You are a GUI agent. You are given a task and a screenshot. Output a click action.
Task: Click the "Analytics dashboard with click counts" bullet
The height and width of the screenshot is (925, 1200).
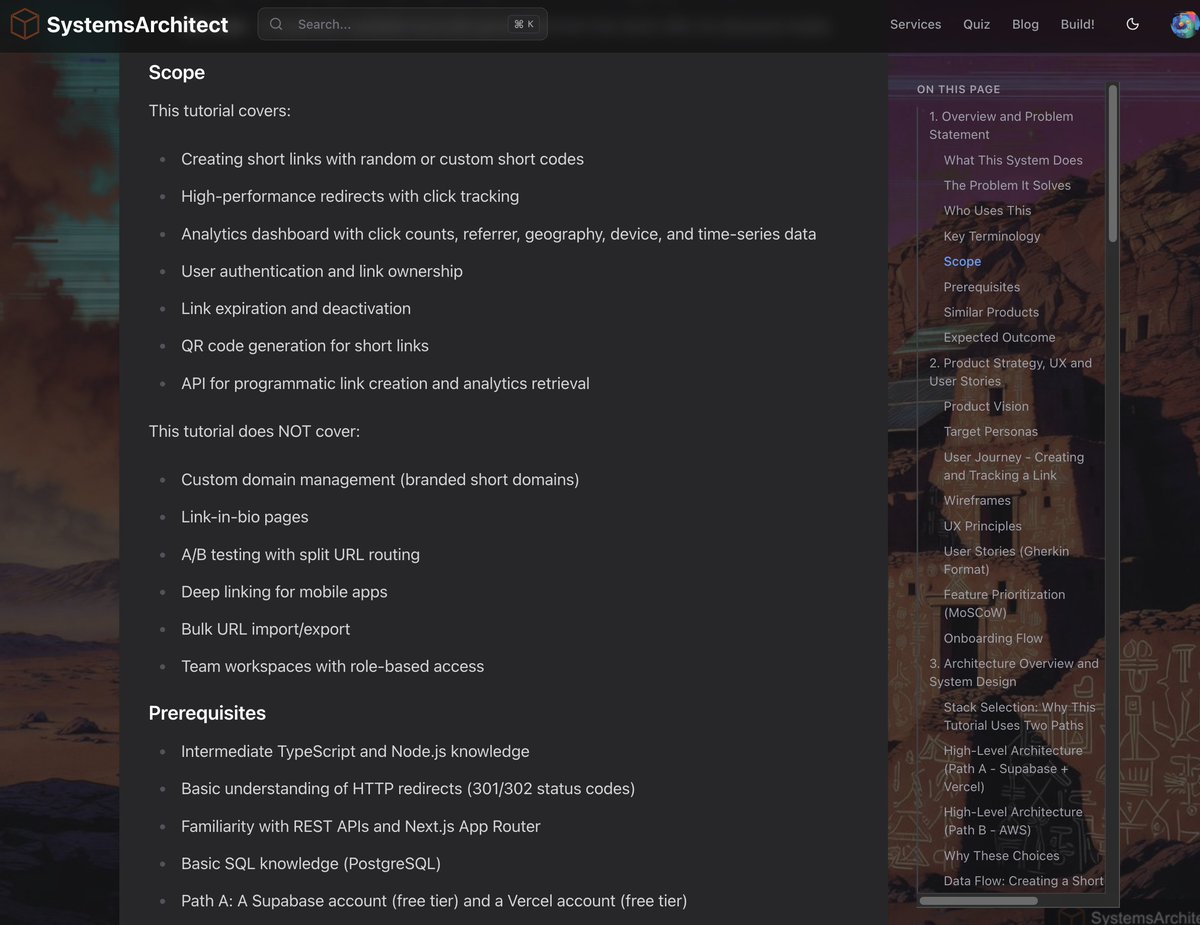[498, 234]
